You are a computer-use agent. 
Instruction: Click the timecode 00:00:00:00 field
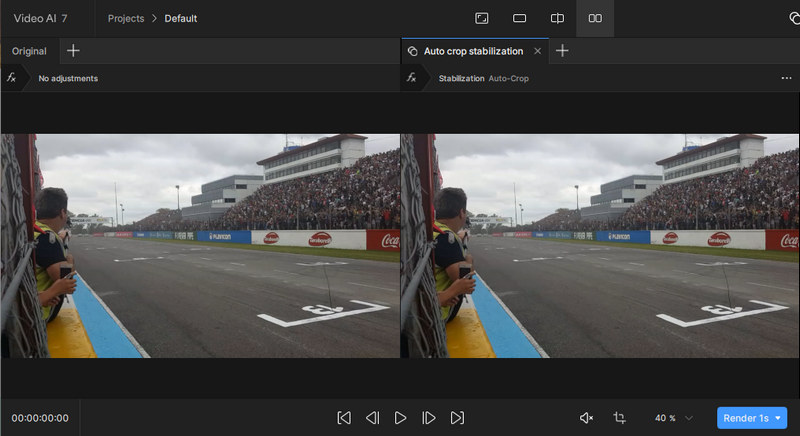pos(40,418)
